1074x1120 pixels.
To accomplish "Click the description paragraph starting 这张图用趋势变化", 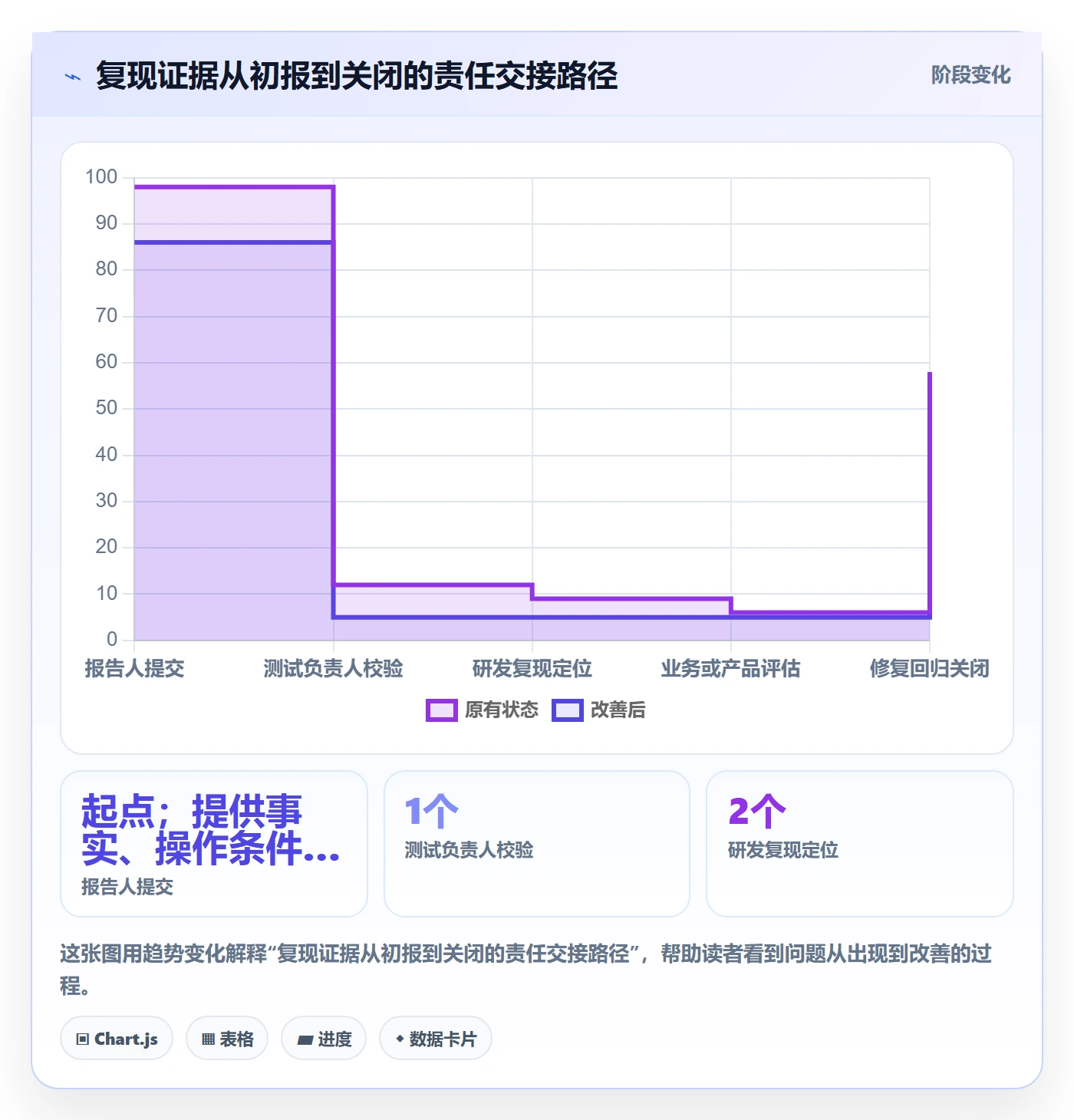I will tap(526, 970).
